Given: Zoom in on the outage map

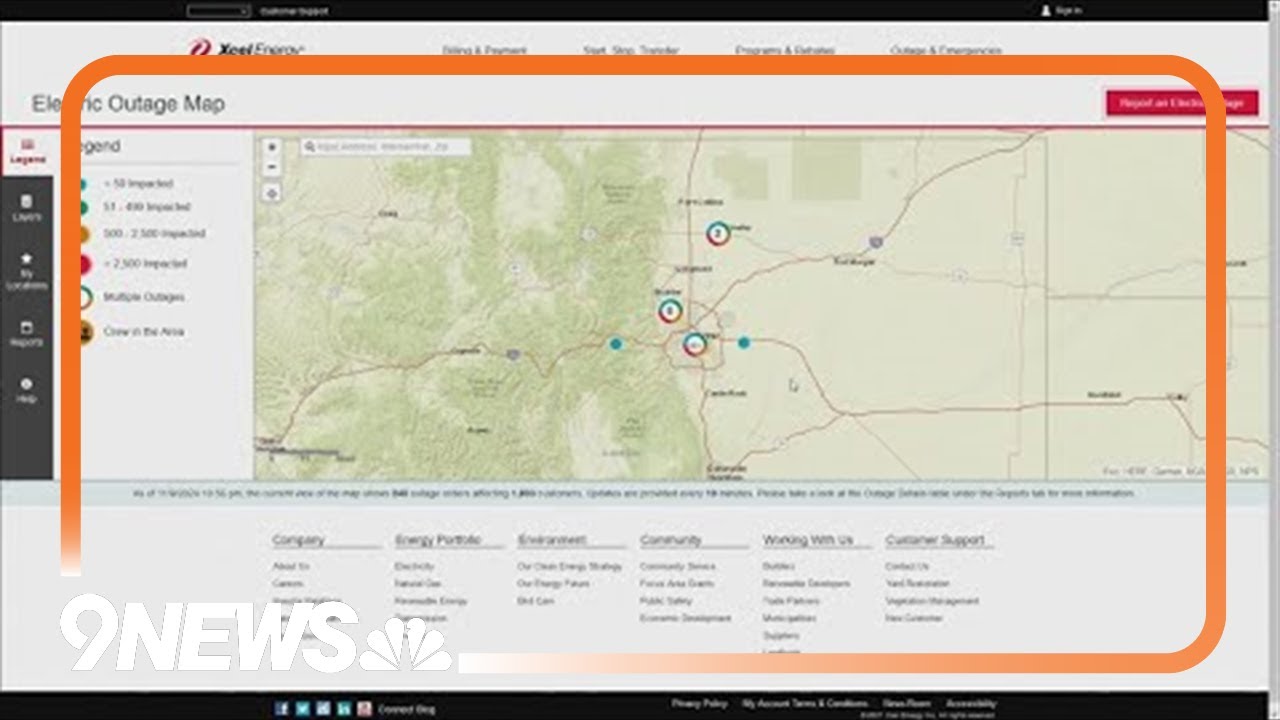Looking at the screenshot, I should (272, 147).
